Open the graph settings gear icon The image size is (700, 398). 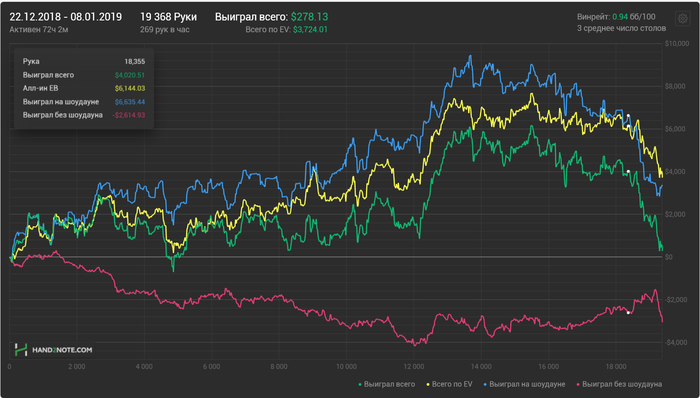click(x=682, y=19)
